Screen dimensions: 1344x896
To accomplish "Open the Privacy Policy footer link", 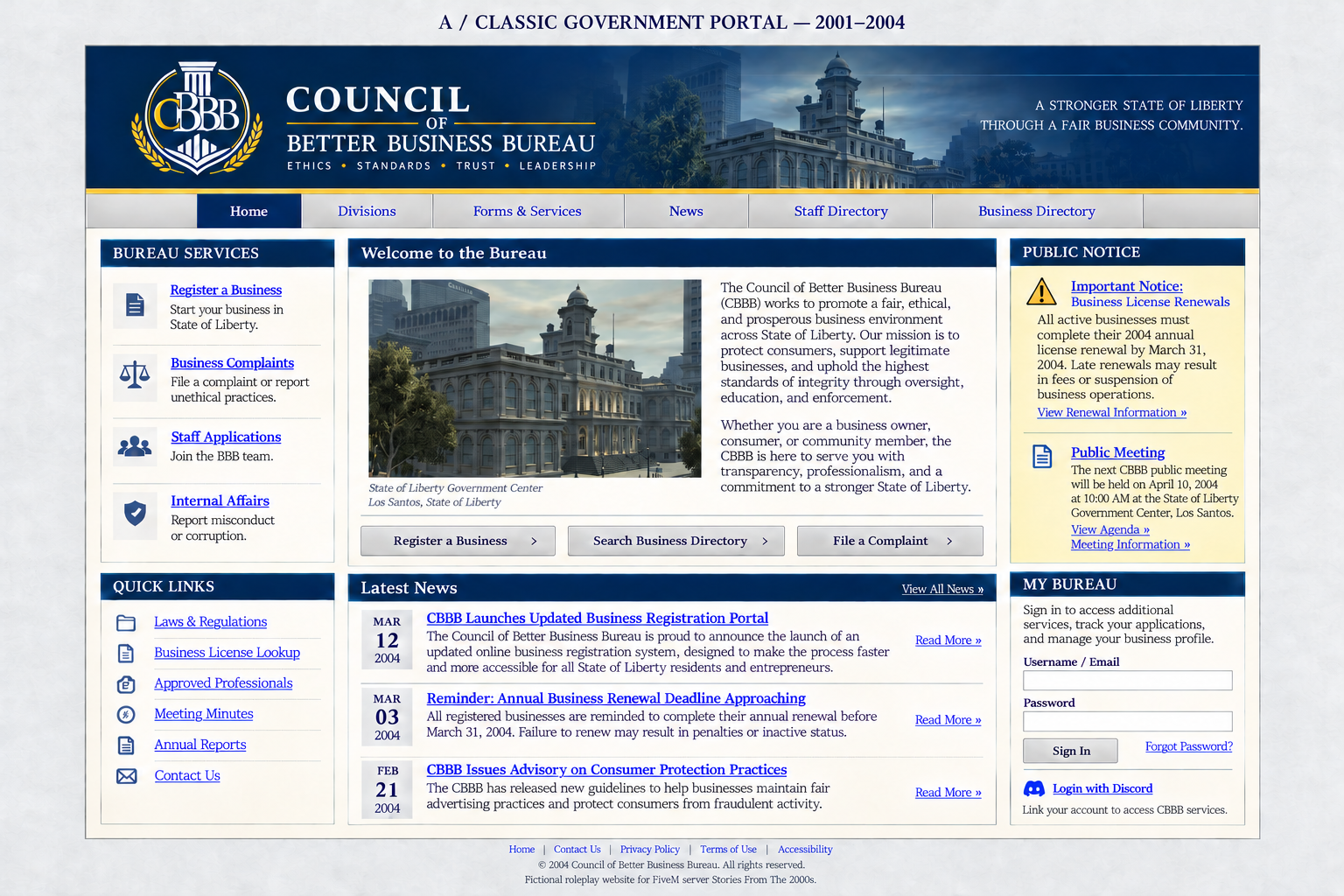I will tap(650, 850).
